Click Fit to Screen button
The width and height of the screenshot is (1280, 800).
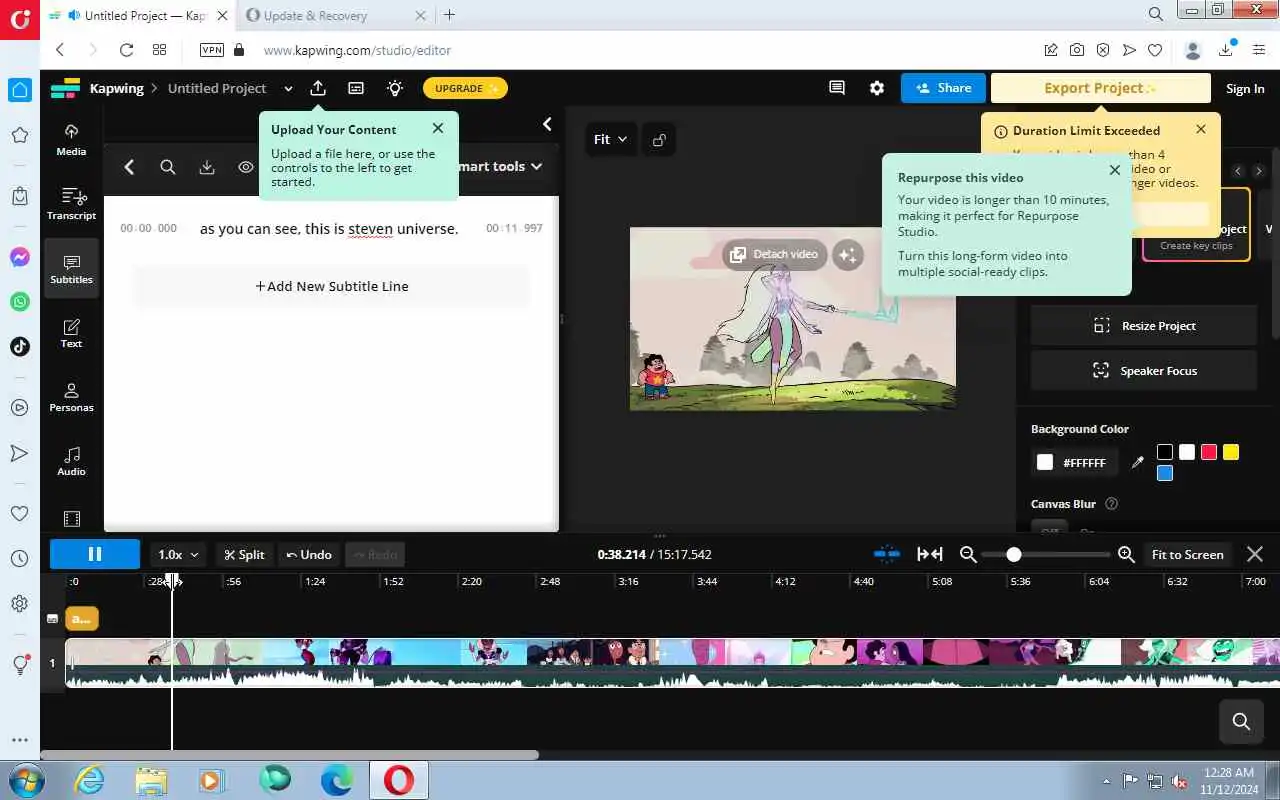pyautogui.click(x=1187, y=554)
